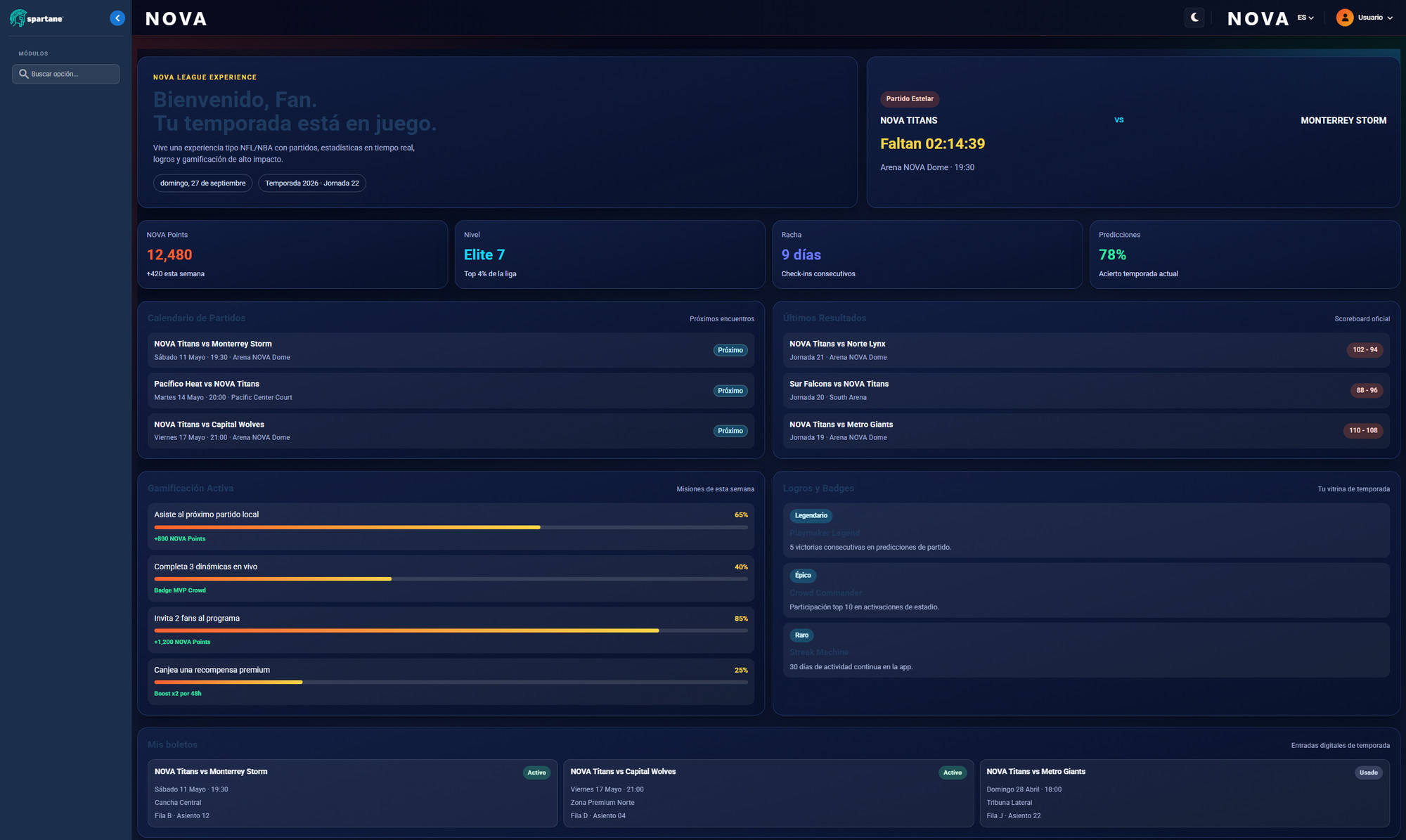
Task: Click the Scoreboard oficial link
Action: pyautogui.click(x=1362, y=319)
